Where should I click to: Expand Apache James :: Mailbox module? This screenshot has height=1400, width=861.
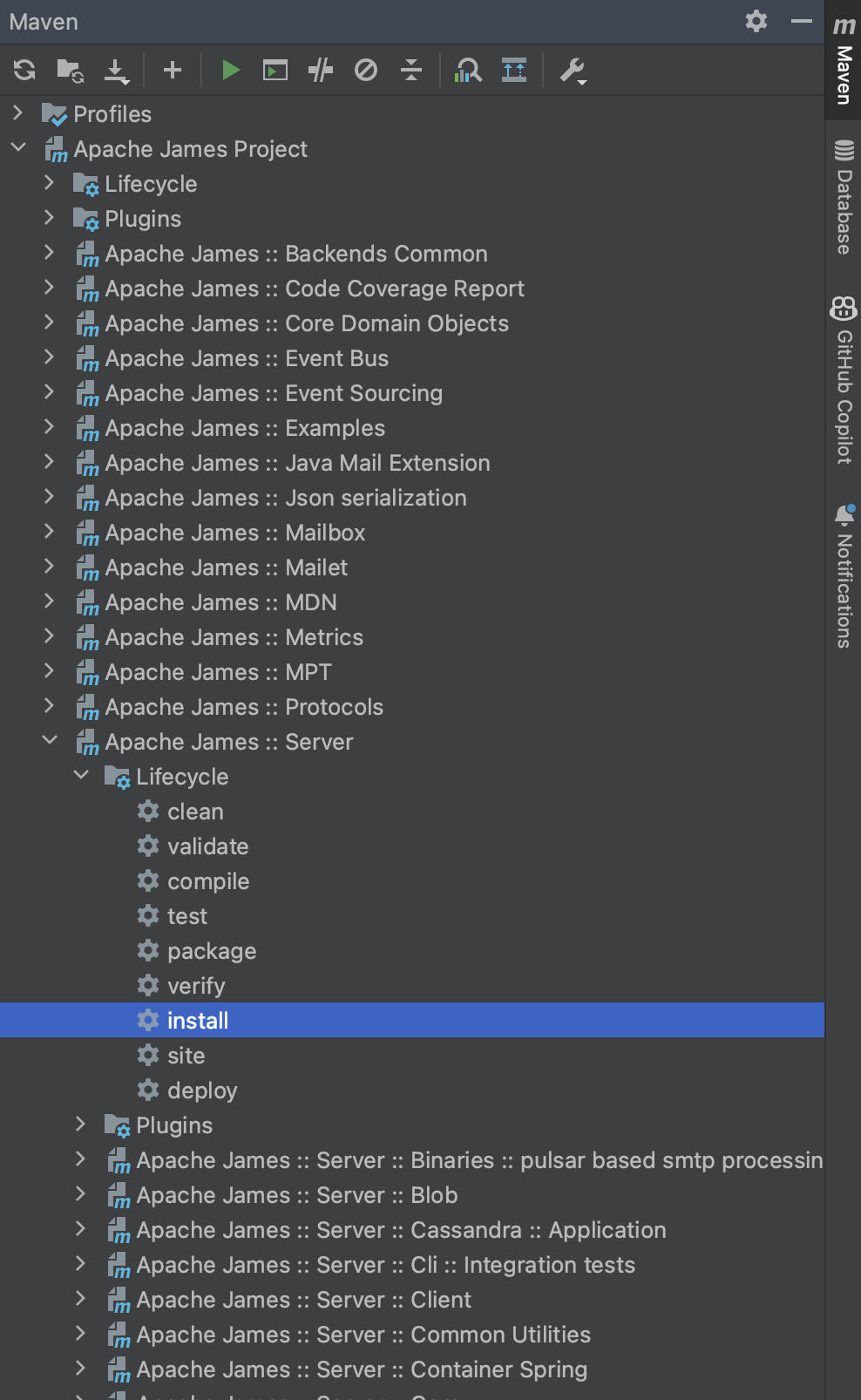click(50, 532)
